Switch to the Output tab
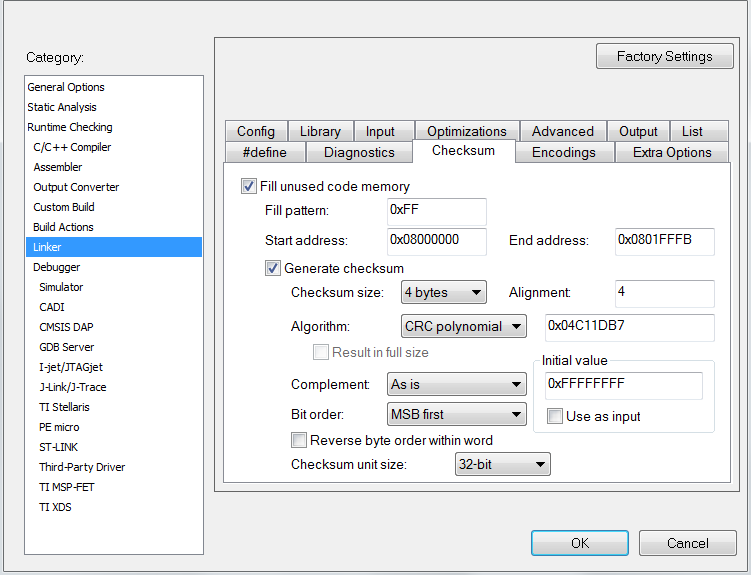 (638, 131)
